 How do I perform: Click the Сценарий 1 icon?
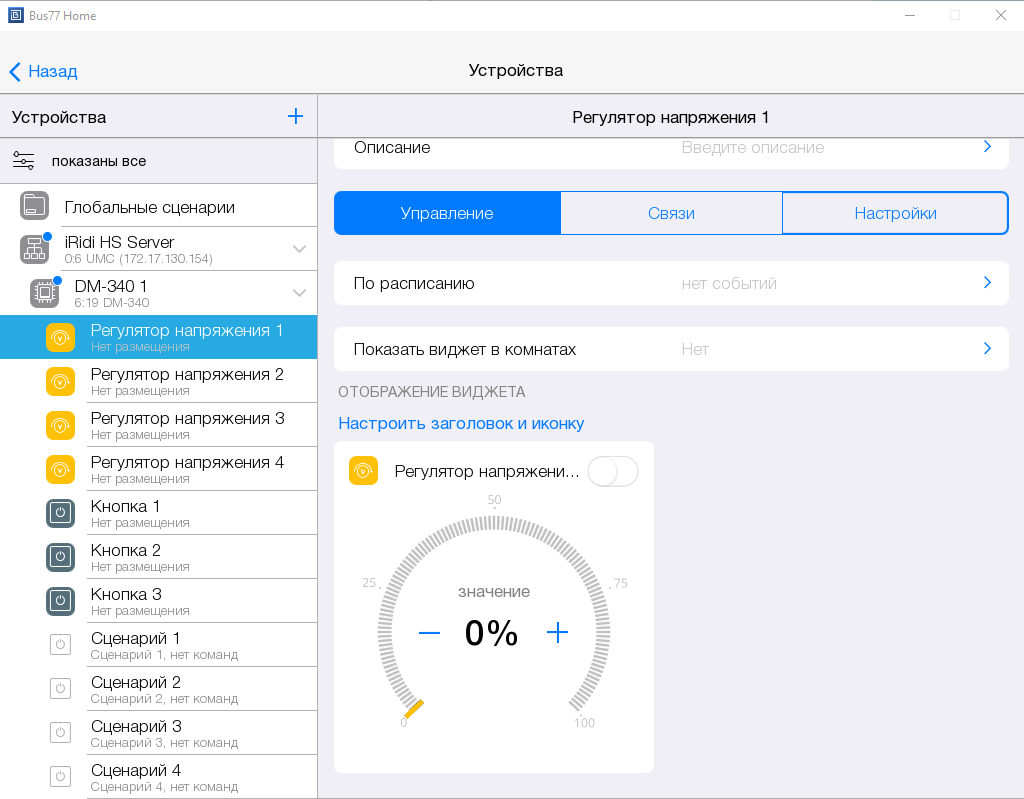60,645
